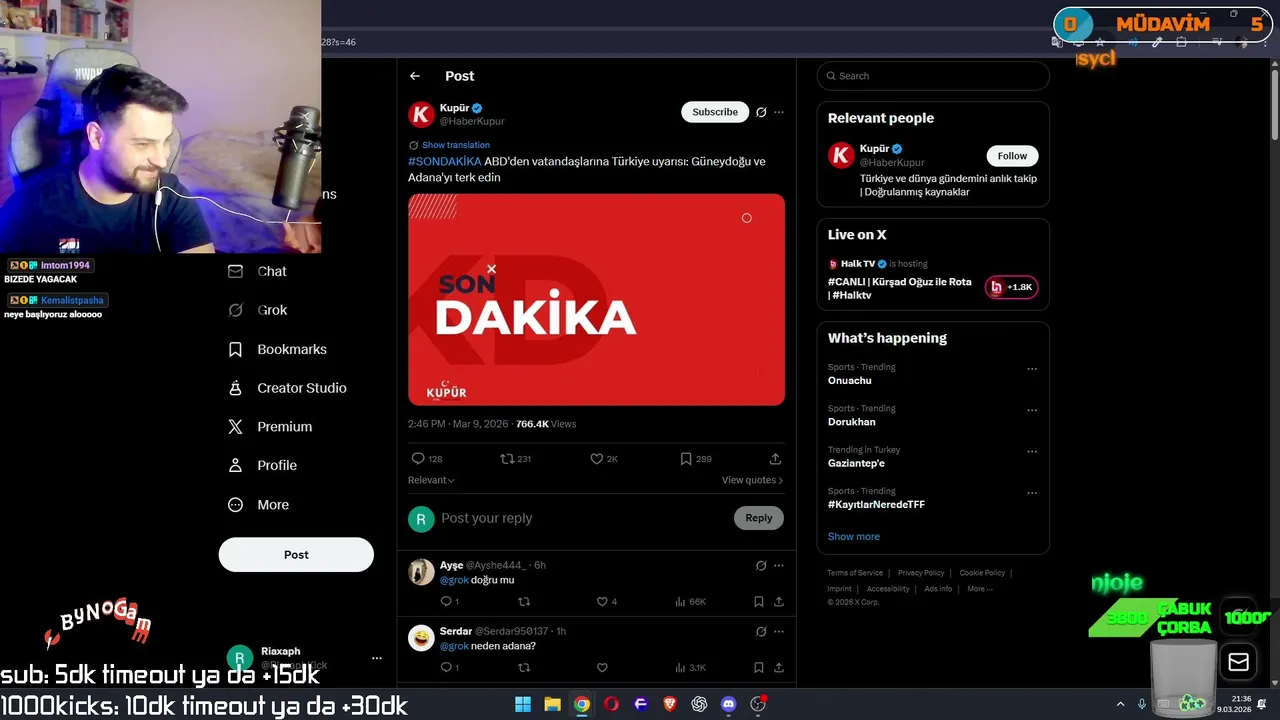Open Premium in the left sidebar
Viewport: 1280px width, 720px height.
[270, 427]
